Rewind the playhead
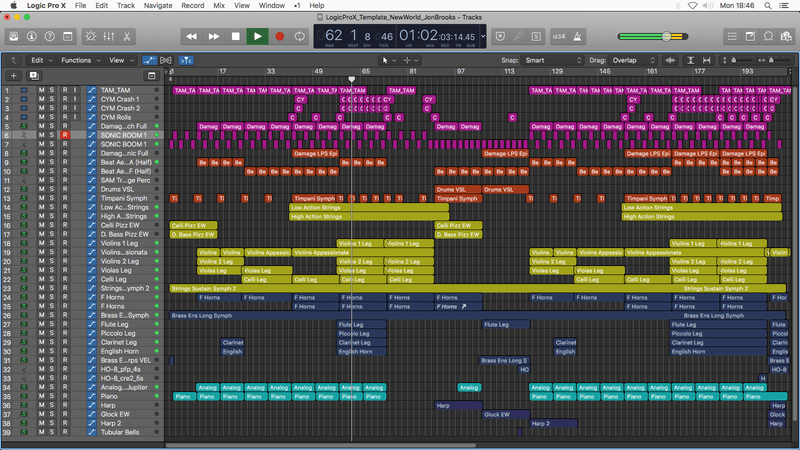 191,37
